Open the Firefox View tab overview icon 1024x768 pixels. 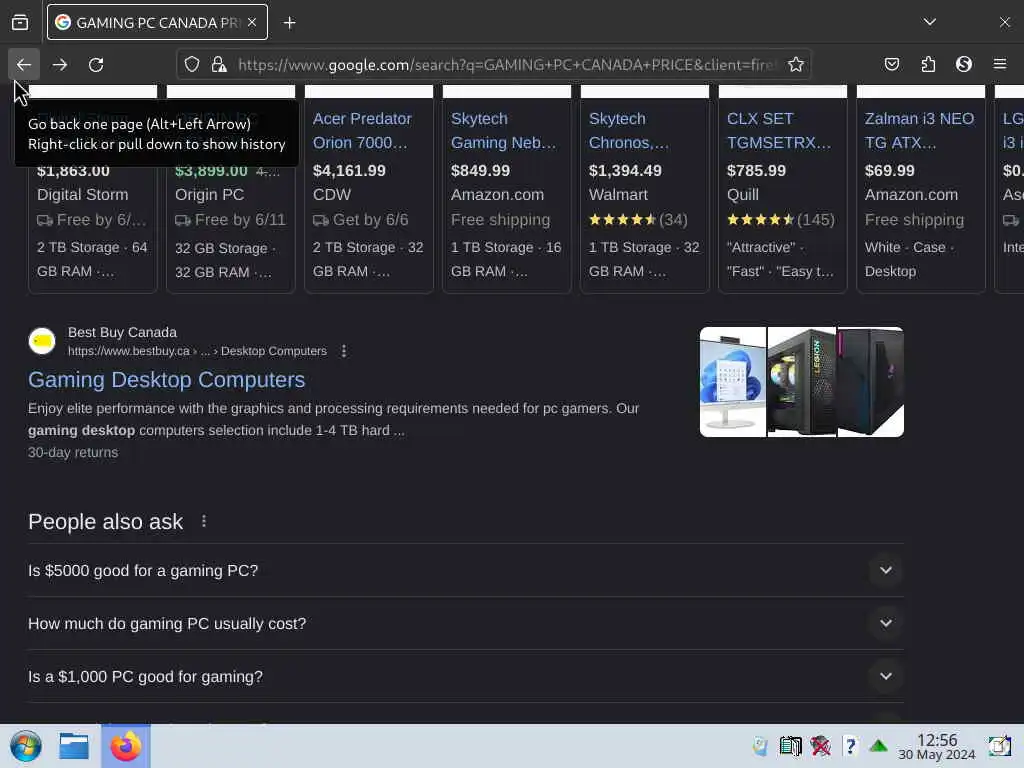click(x=20, y=23)
